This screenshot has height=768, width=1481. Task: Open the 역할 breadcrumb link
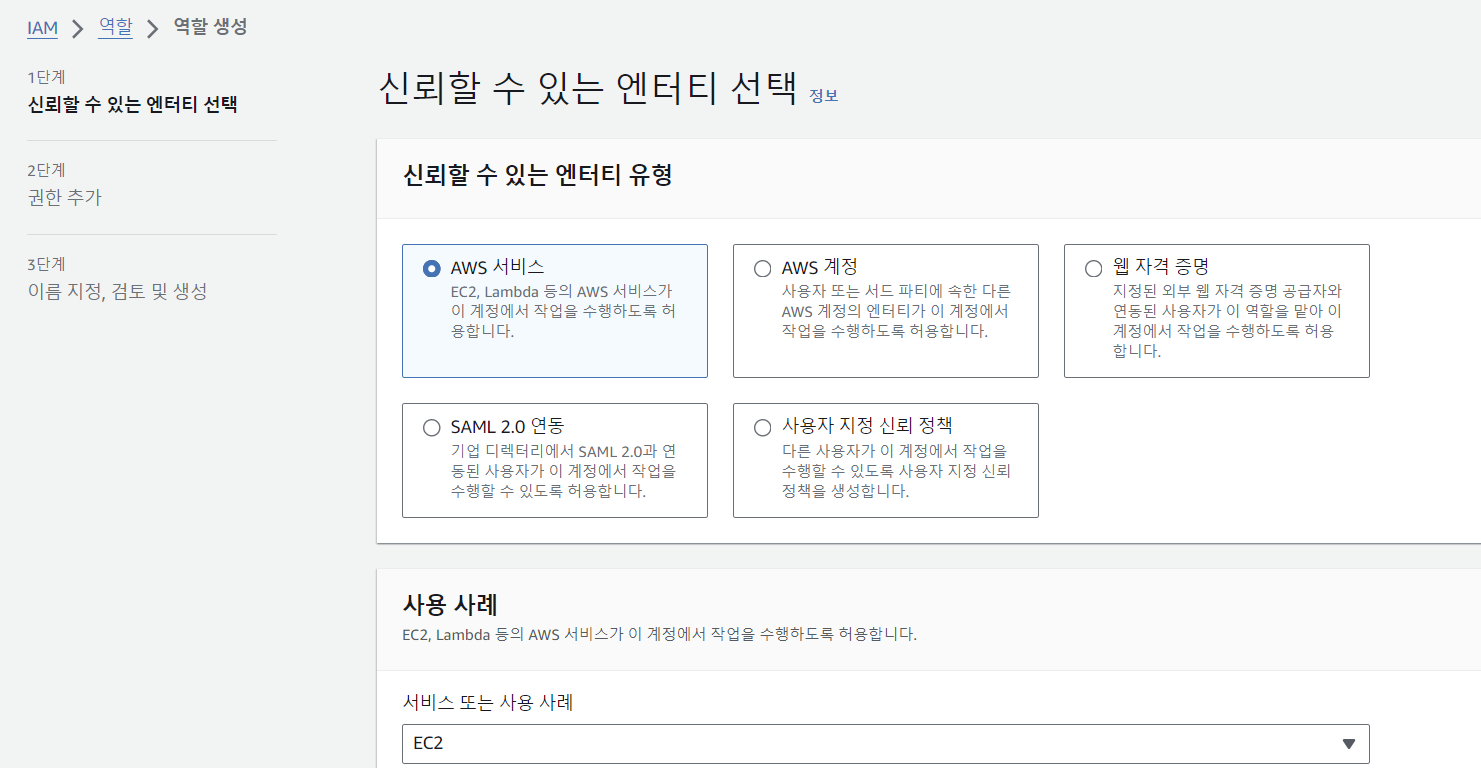pyautogui.click(x=115, y=27)
